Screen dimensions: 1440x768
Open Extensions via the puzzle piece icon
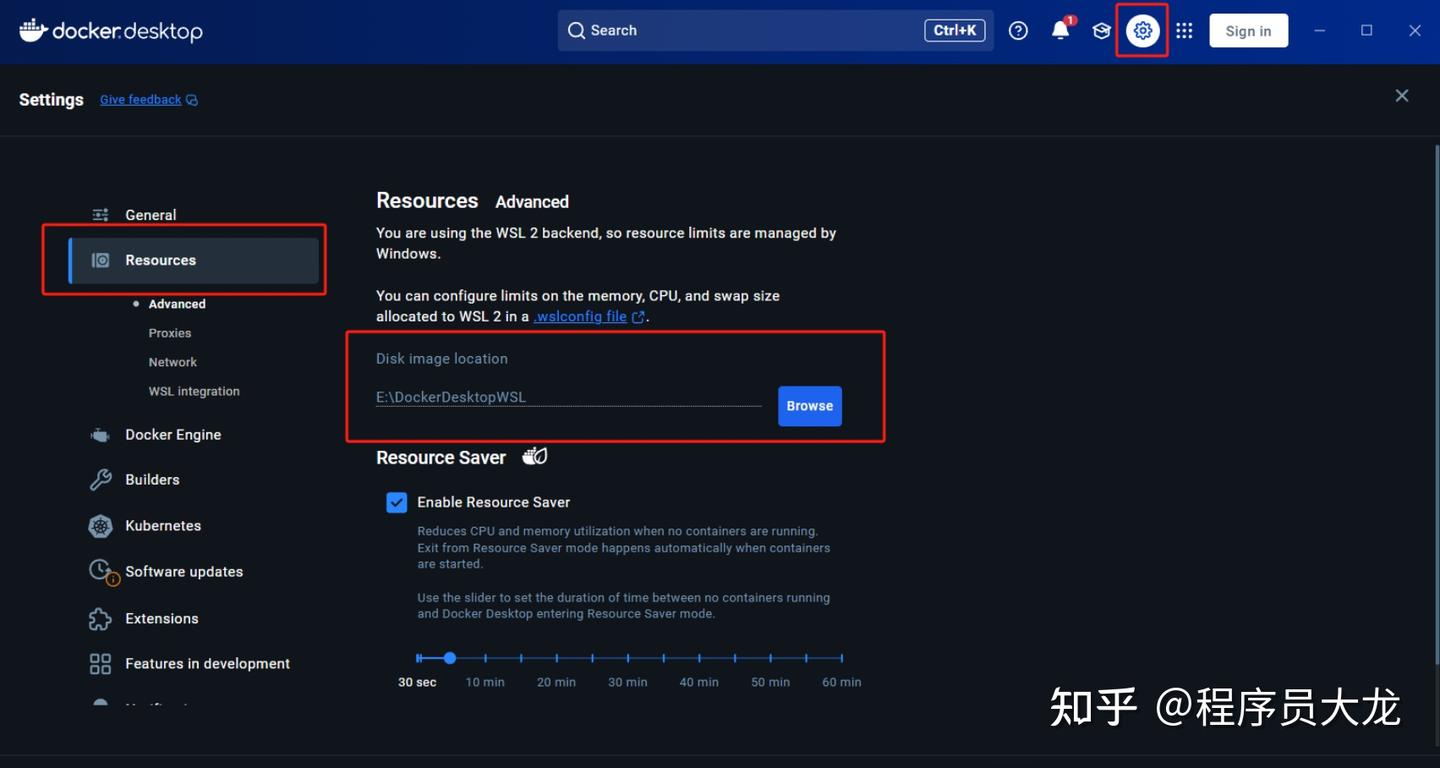[161, 618]
